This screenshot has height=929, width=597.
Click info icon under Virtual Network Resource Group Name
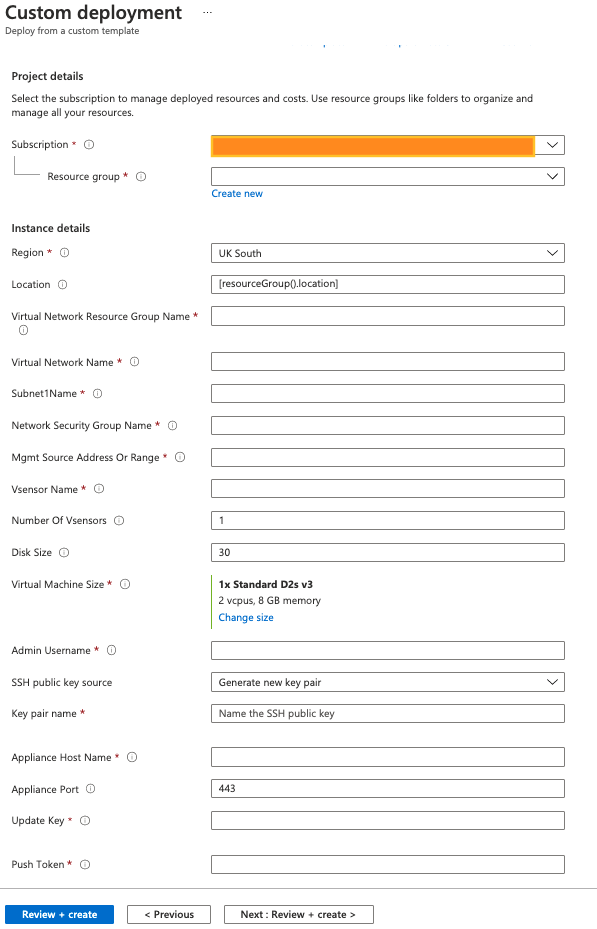pyautogui.click(x=23, y=330)
